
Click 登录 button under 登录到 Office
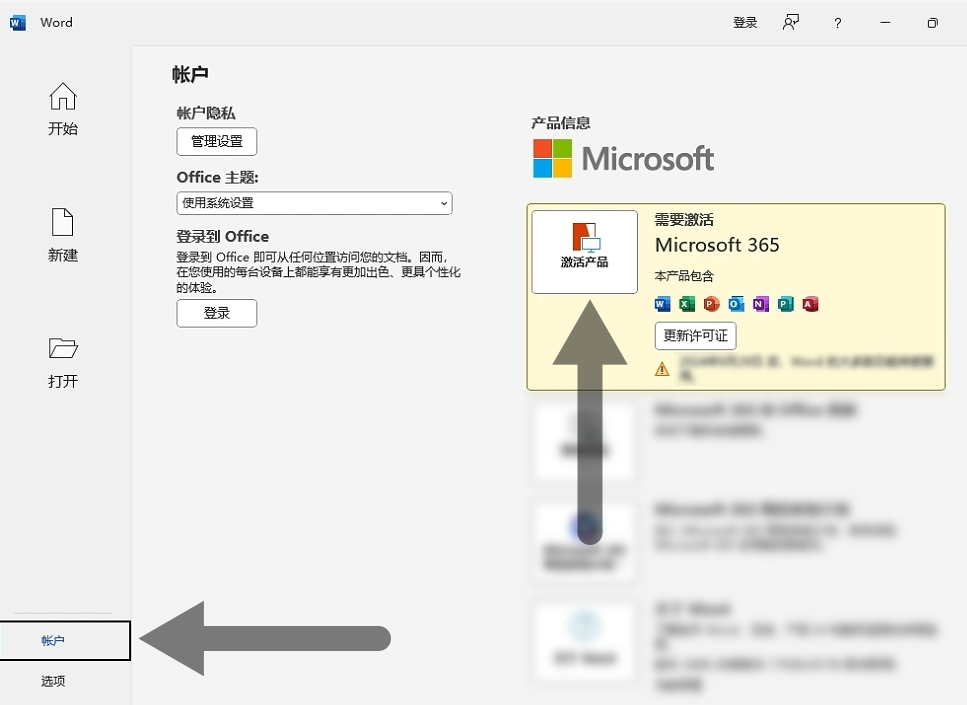pos(217,313)
